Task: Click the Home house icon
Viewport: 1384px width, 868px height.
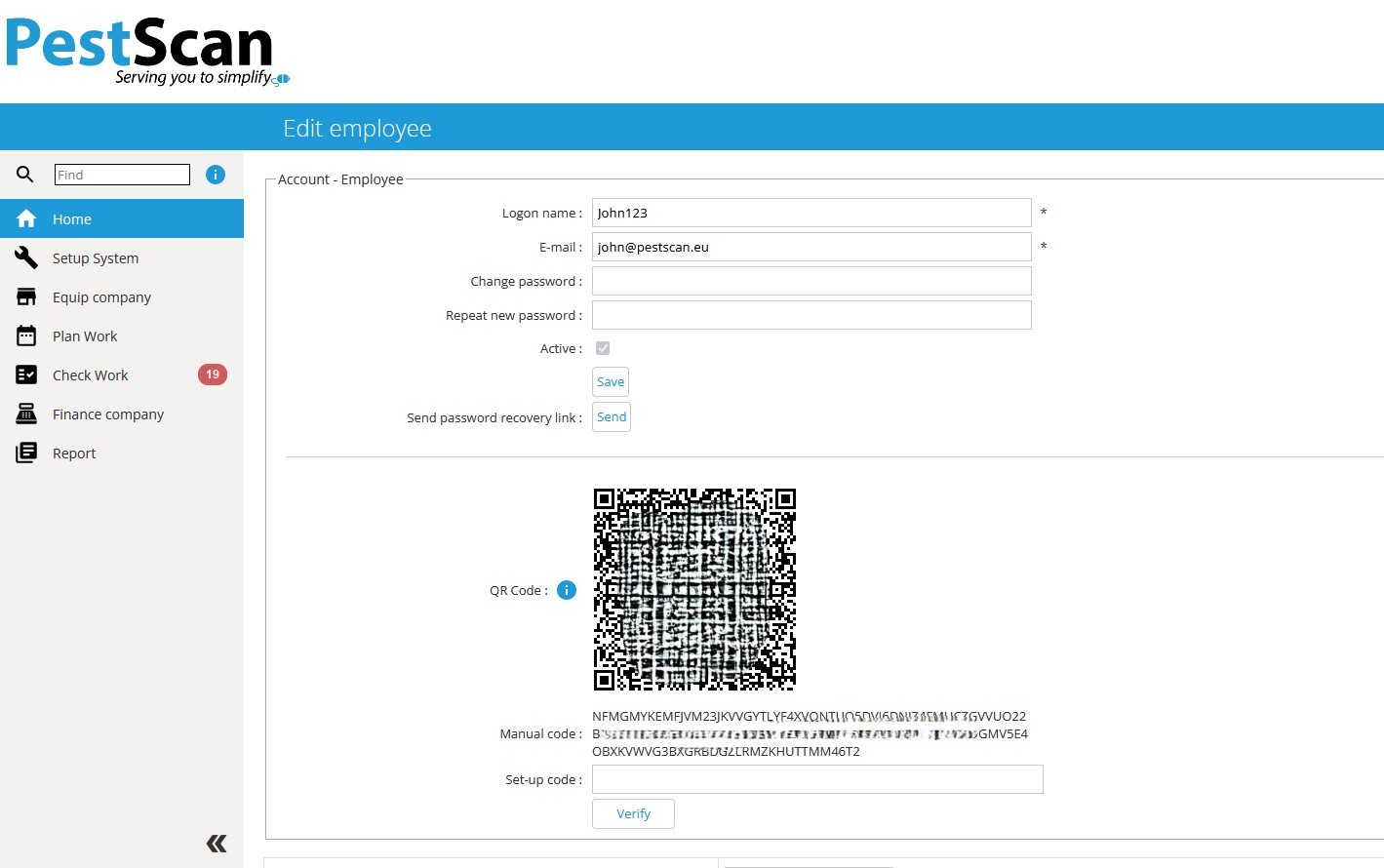Action: pyautogui.click(x=26, y=218)
